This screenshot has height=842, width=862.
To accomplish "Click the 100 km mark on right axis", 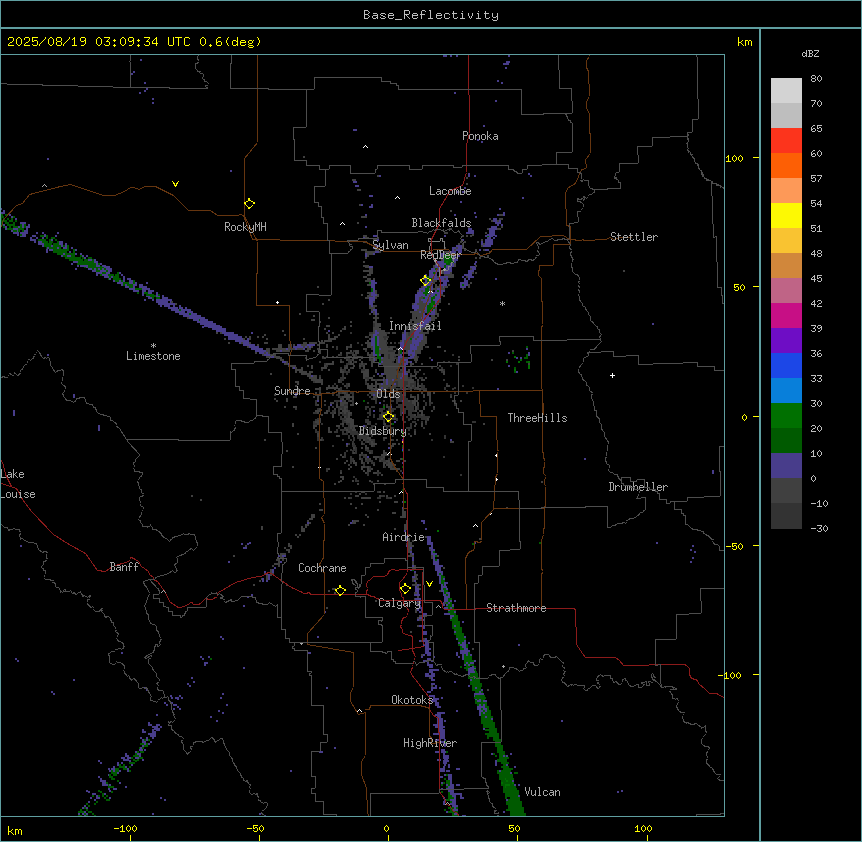I will (x=734, y=158).
